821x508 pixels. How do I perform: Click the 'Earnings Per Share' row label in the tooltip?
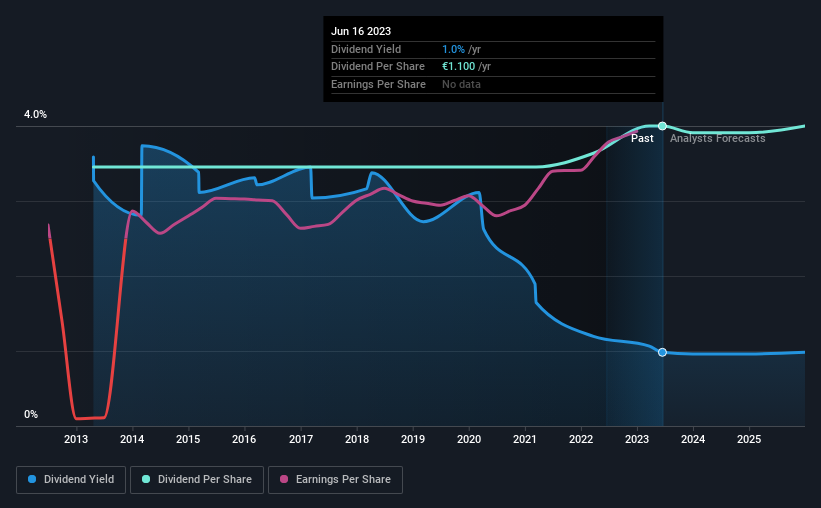click(378, 84)
